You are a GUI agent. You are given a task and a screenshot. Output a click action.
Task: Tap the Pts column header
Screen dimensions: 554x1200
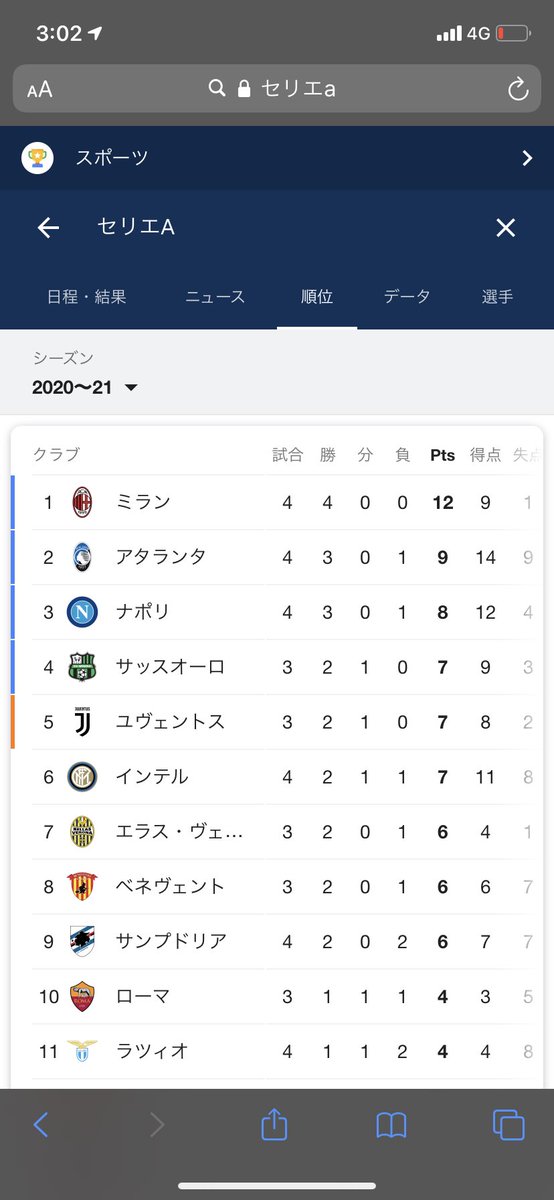pos(442,455)
